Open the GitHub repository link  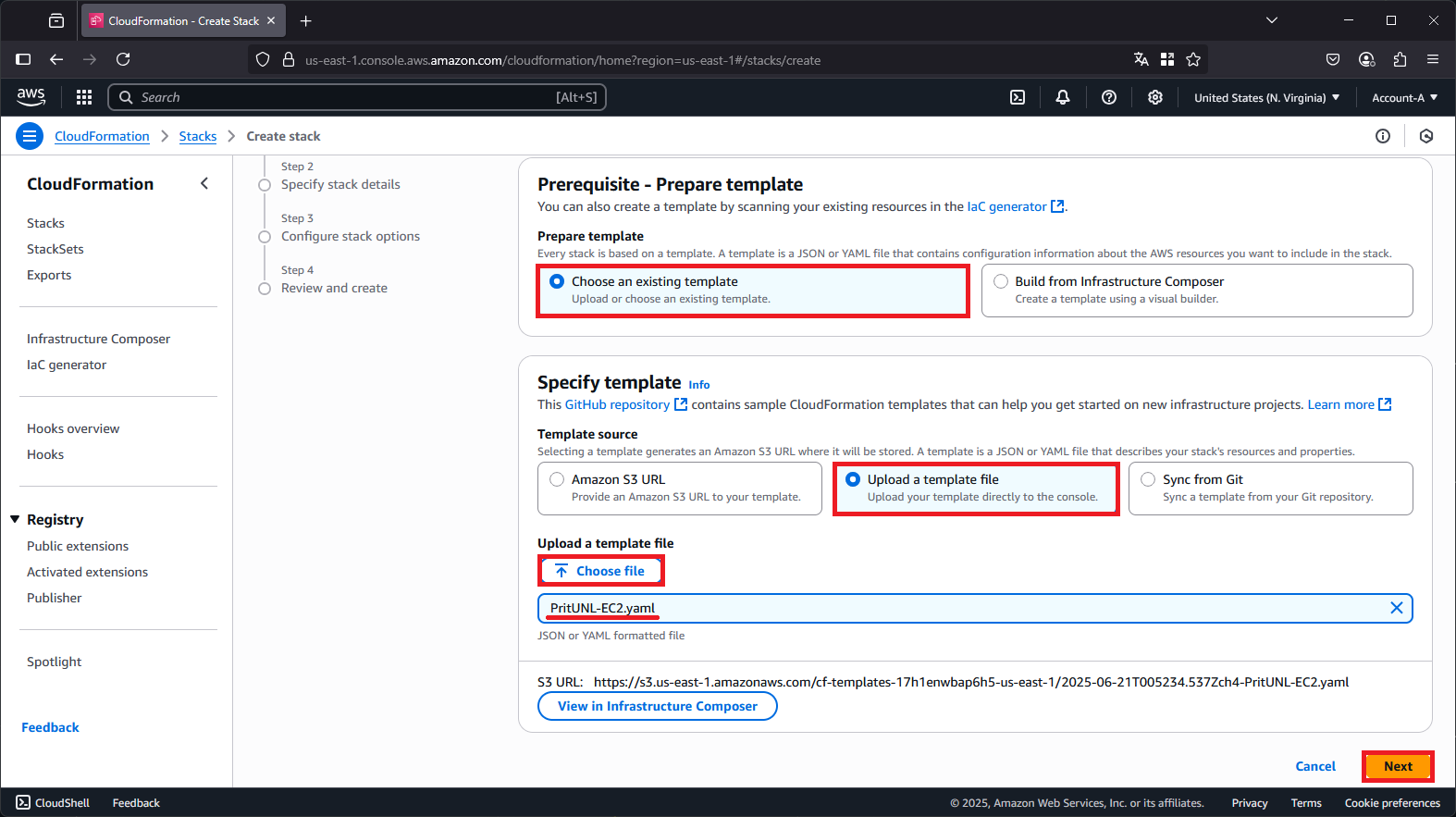click(626, 404)
